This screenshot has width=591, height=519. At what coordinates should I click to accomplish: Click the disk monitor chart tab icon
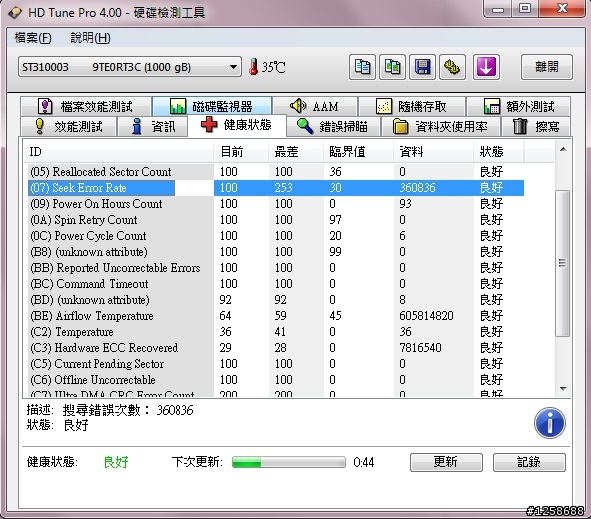178,106
